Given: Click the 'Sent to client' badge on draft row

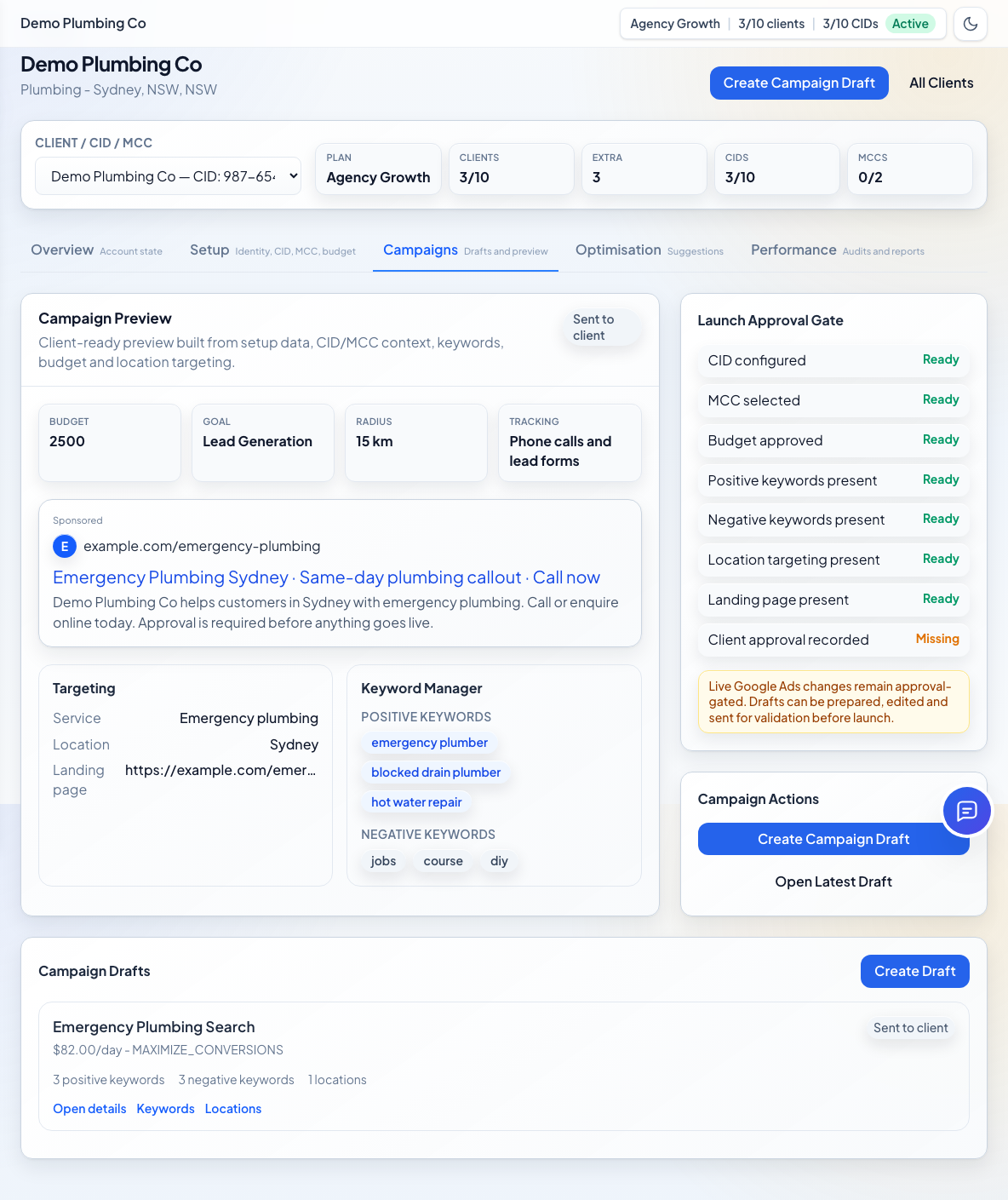Looking at the screenshot, I should pos(911,1028).
